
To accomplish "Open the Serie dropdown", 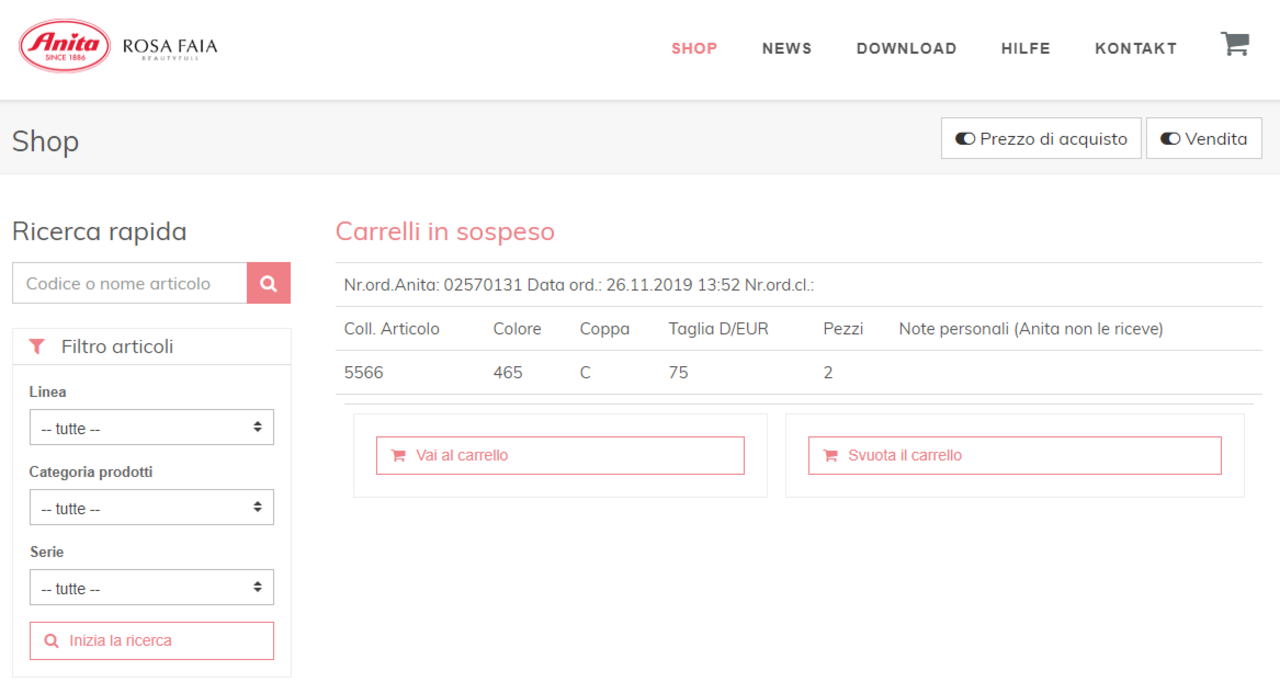I will (x=151, y=588).
